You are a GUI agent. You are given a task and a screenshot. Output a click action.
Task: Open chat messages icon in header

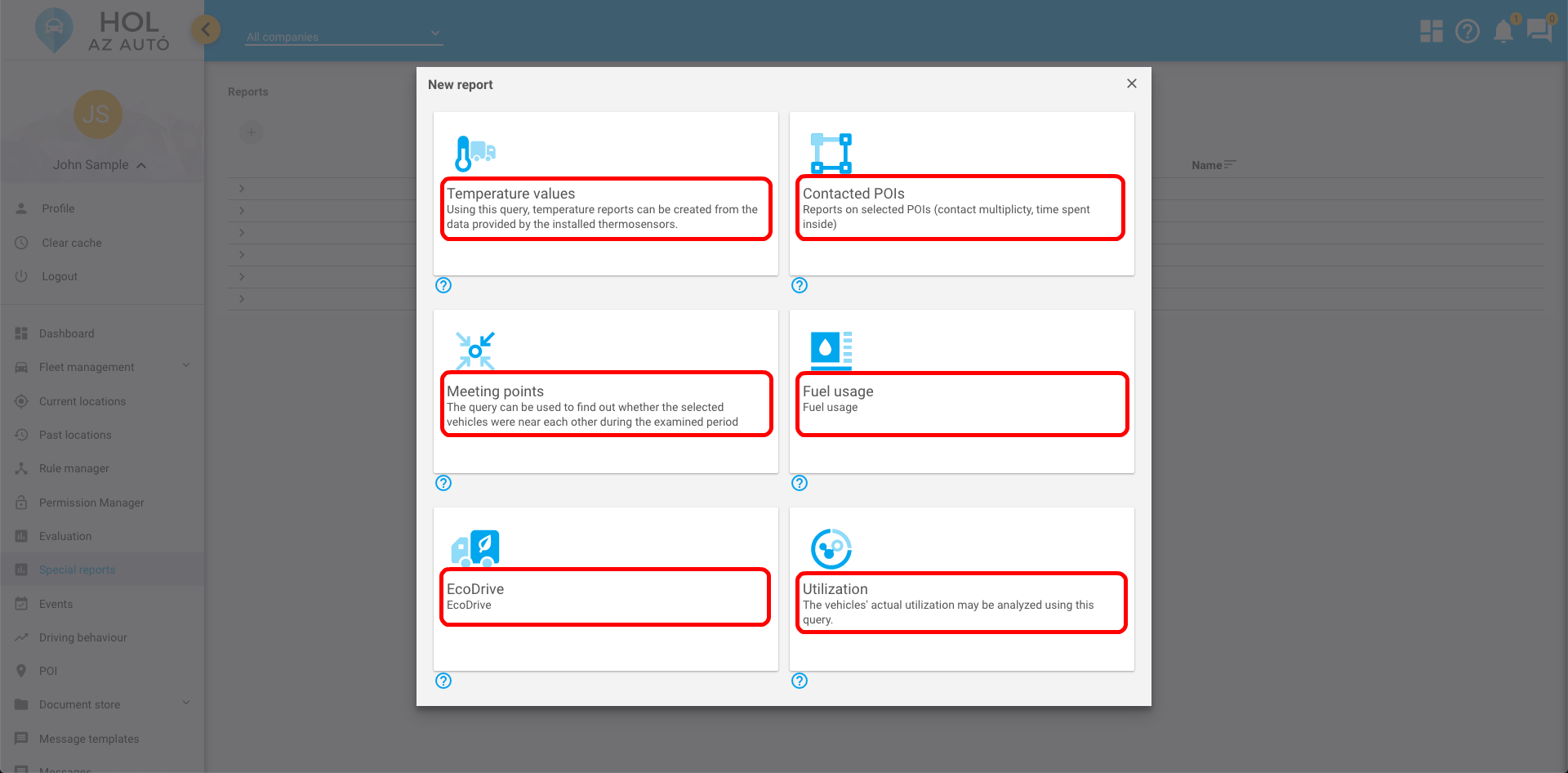pos(1539,31)
